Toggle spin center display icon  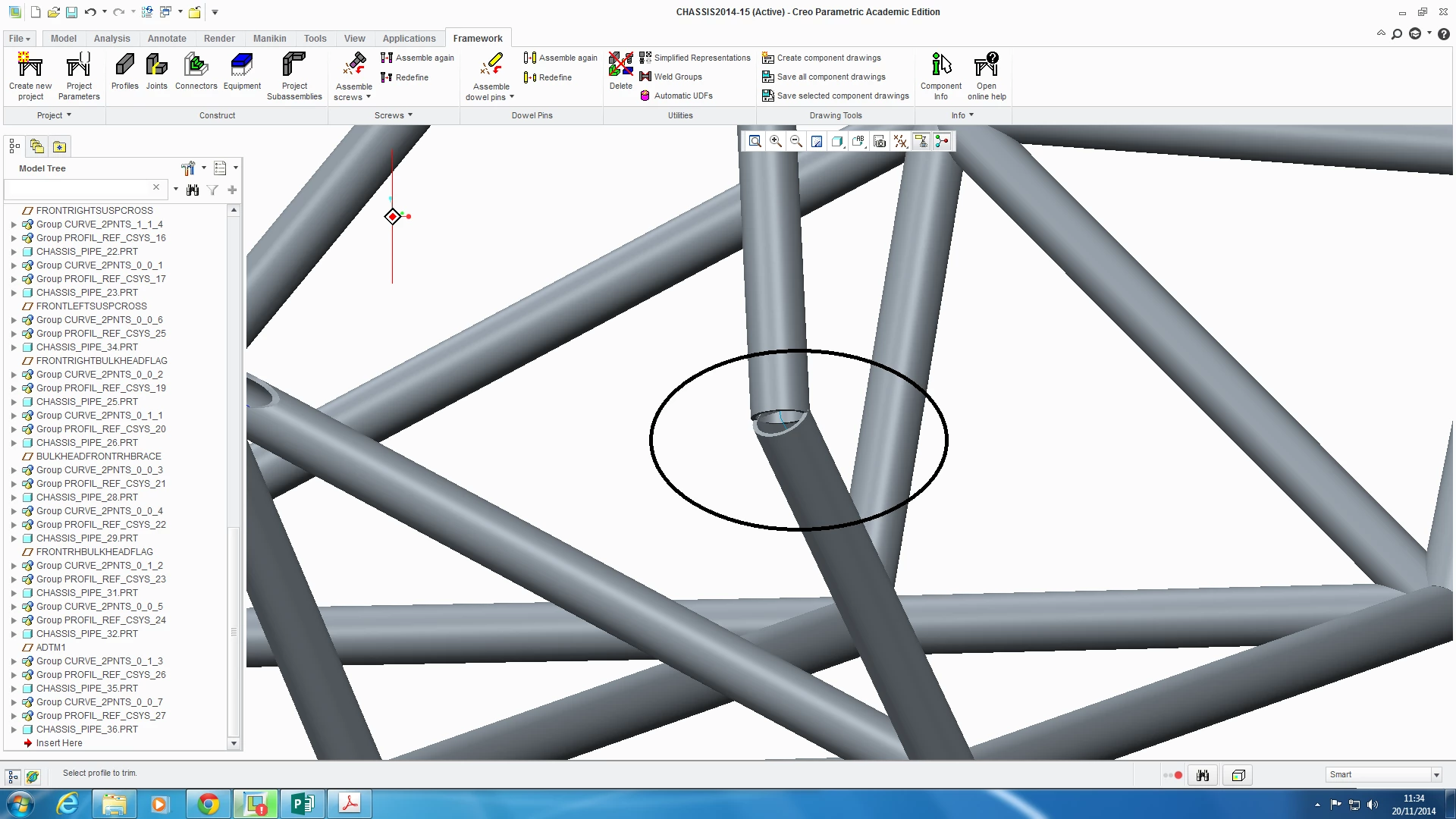pyautogui.click(x=941, y=142)
